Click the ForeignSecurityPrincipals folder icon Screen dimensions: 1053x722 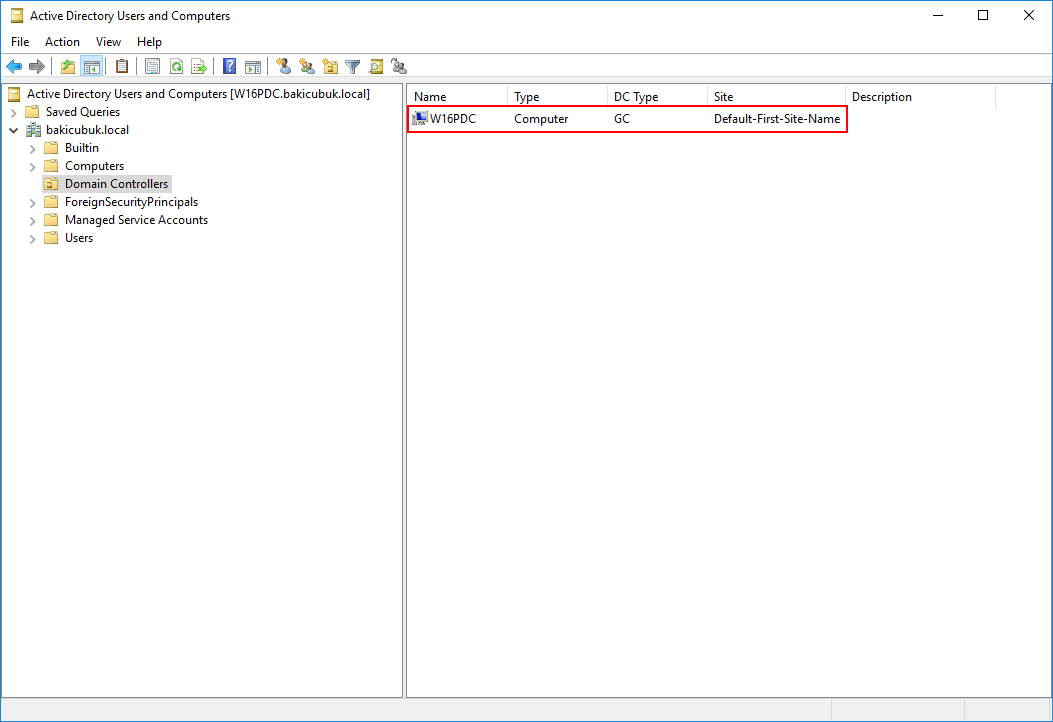51,202
